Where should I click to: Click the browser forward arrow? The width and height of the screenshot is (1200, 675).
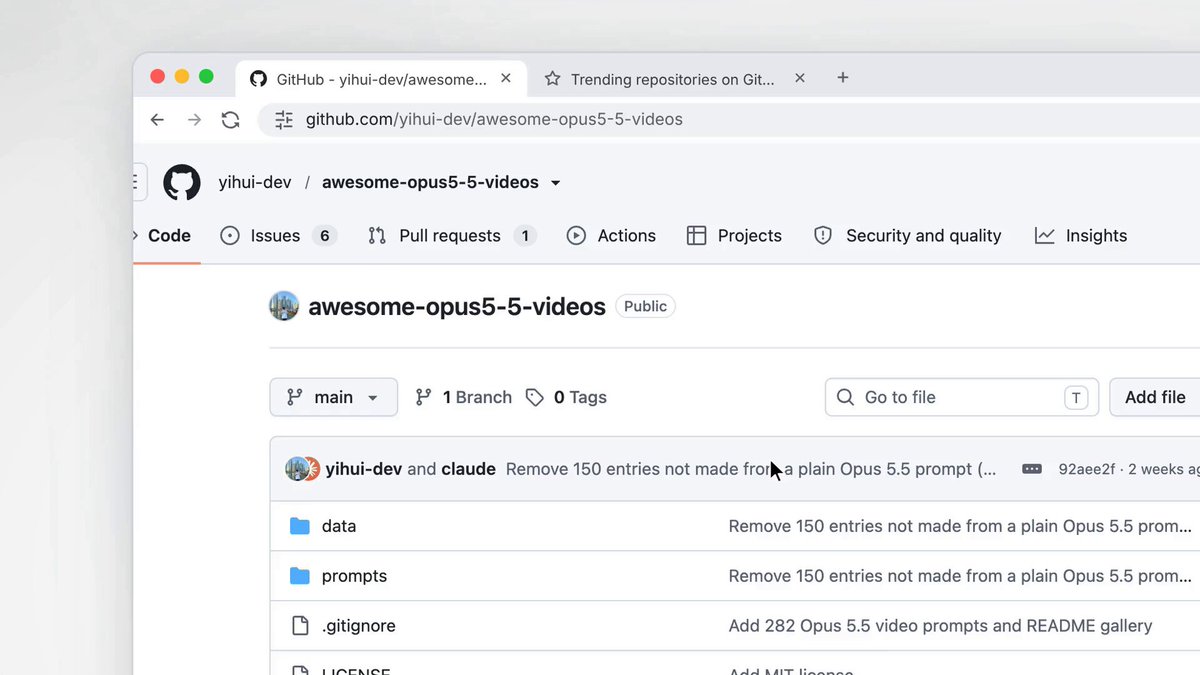(194, 120)
